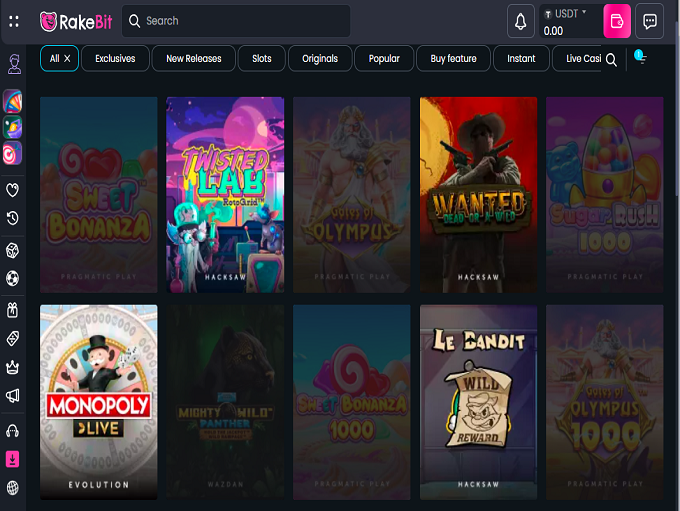Image resolution: width=680 pixels, height=511 pixels.
Task: Open the sports soccer ball icon
Action: click(x=13, y=279)
